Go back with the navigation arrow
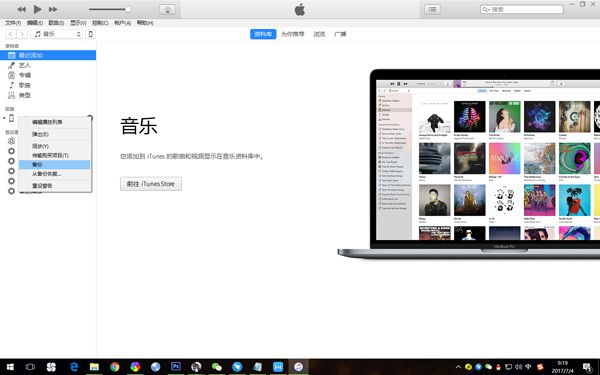 (11, 34)
